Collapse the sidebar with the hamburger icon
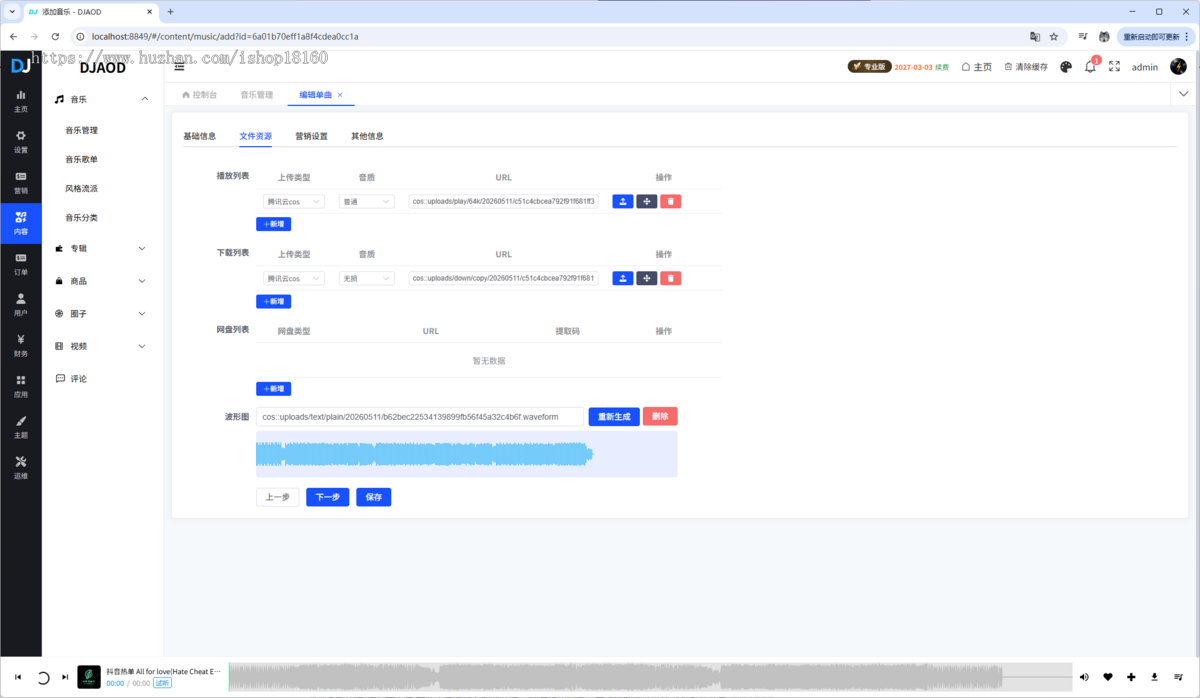The image size is (1200, 698). [180, 67]
